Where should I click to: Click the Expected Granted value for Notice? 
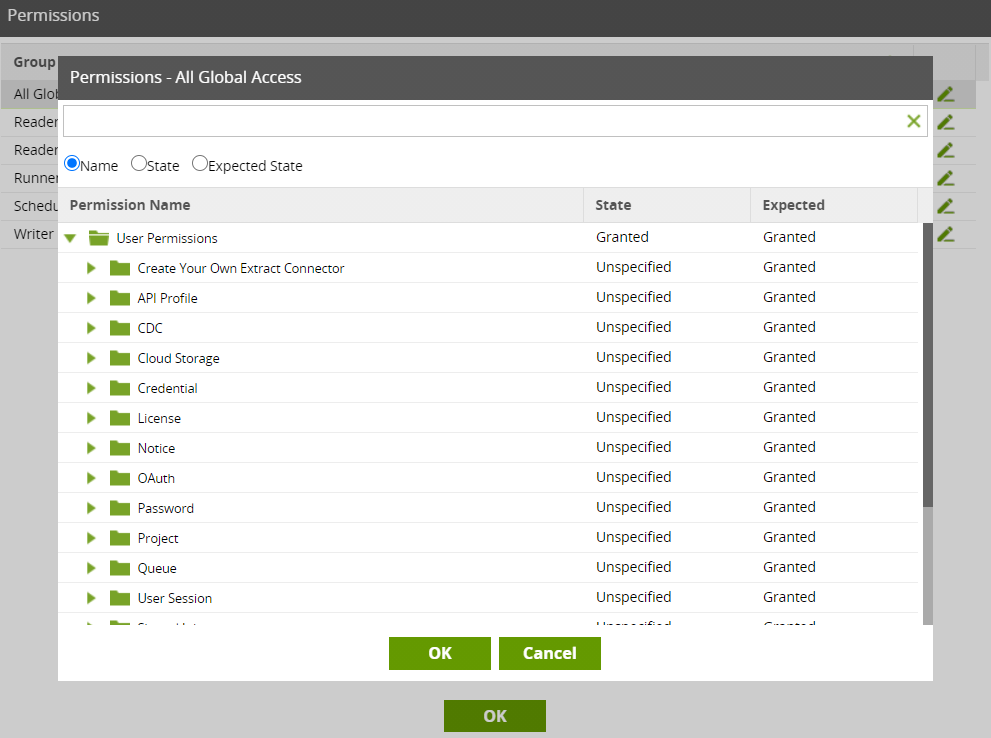coord(789,447)
